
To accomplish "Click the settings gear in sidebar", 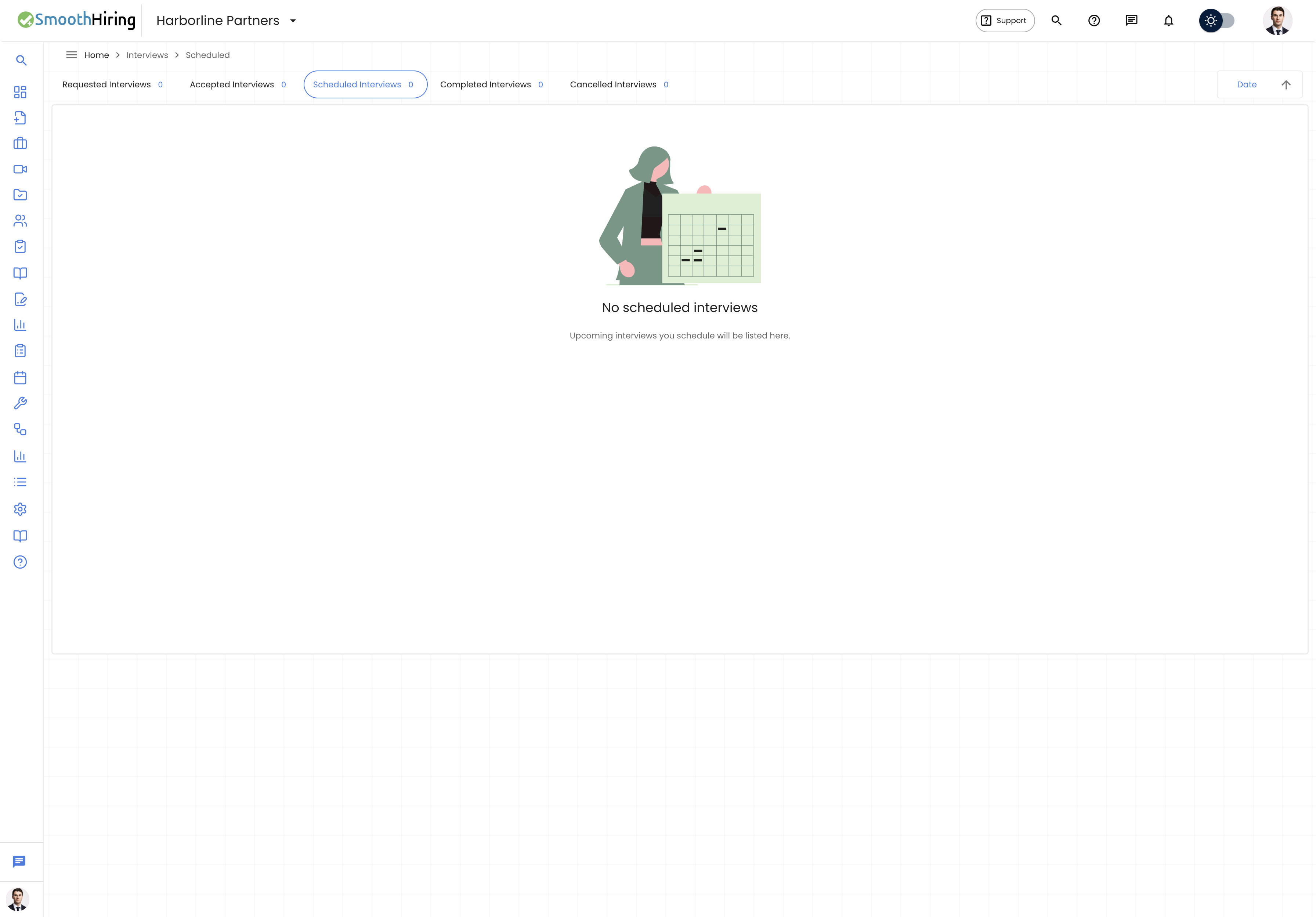I will pyautogui.click(x=20, y=509).
